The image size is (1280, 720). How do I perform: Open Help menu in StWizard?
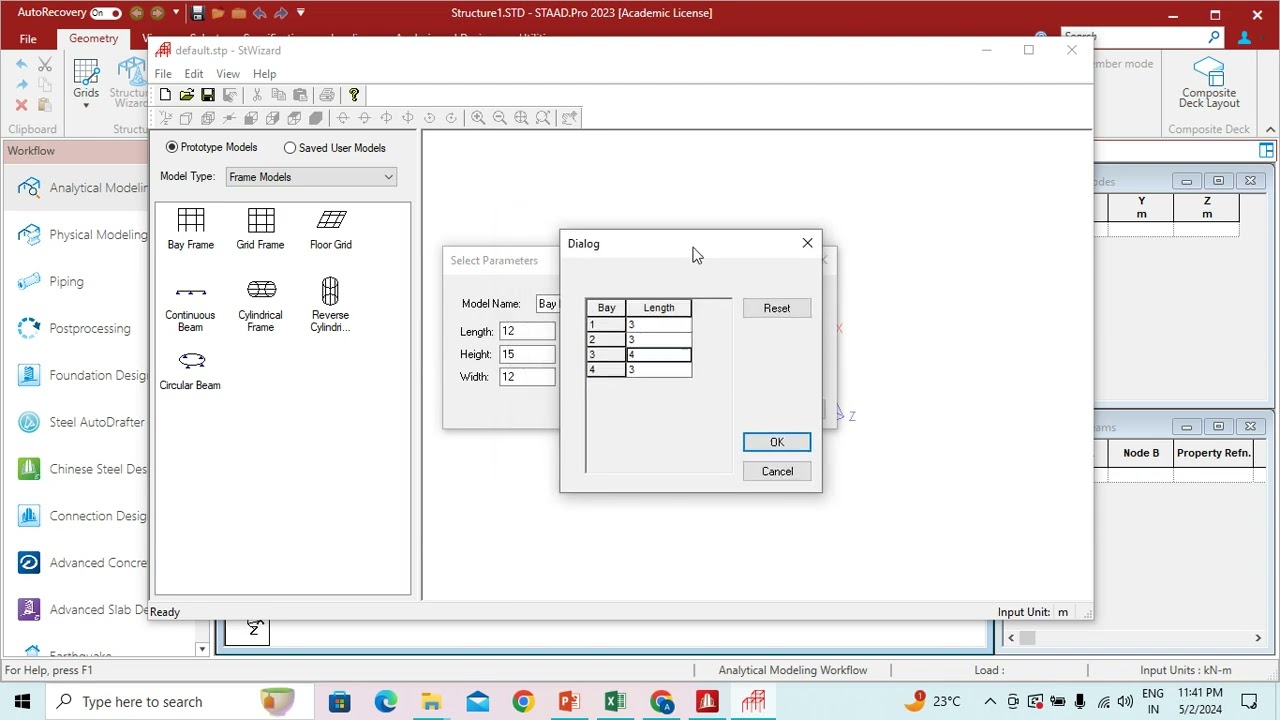(265, 74)
